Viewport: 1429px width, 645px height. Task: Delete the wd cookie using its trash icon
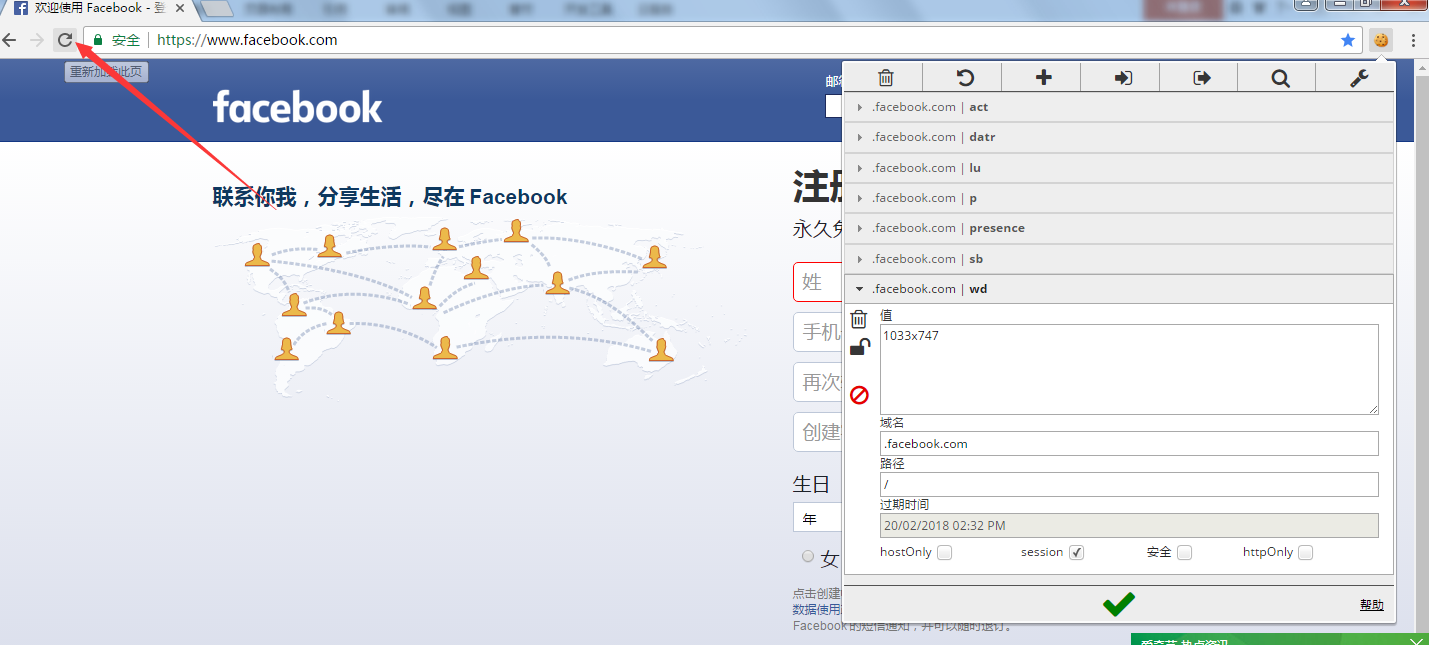859,319
